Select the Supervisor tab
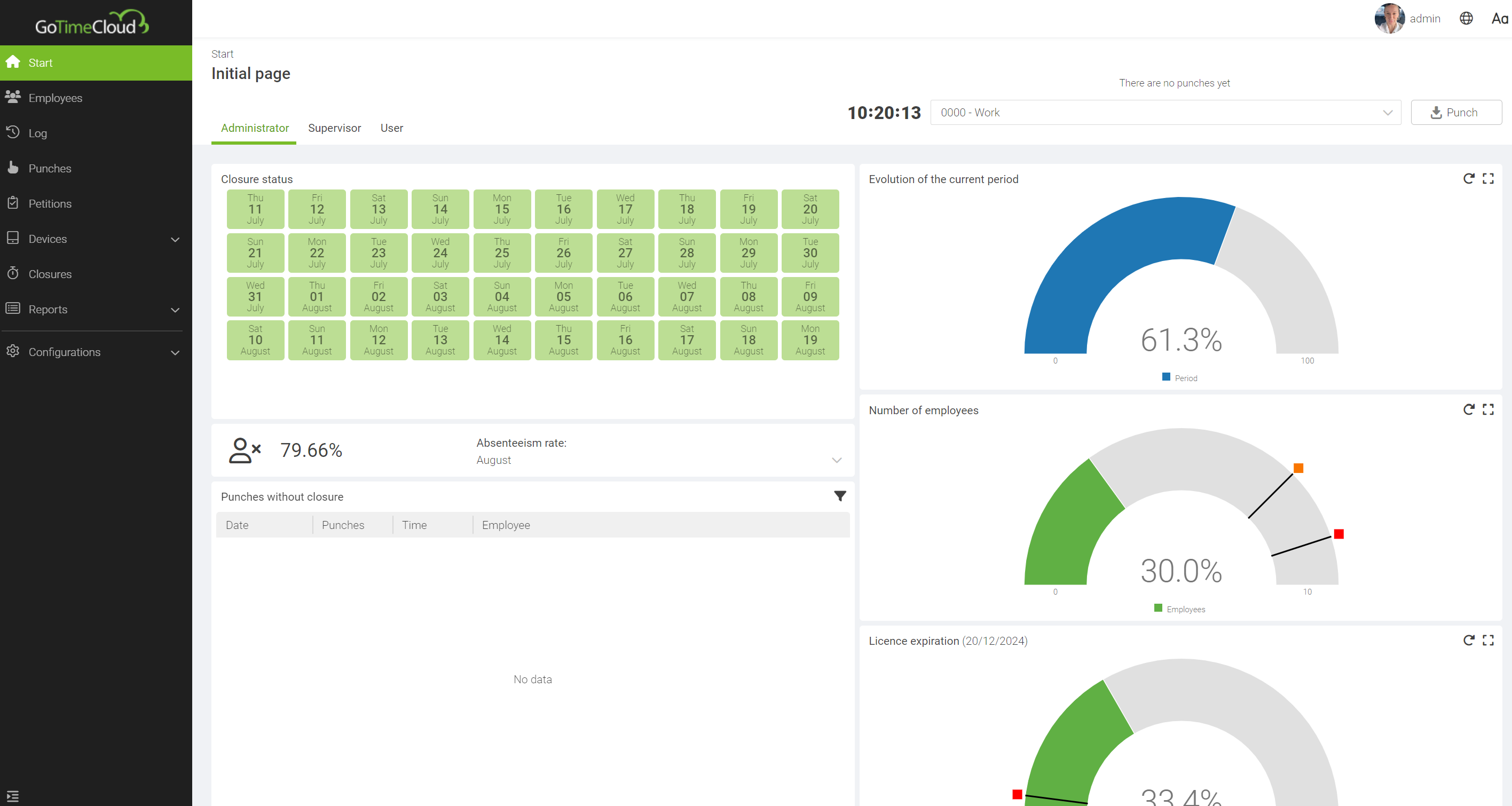The image size is (1512, 806). point(333,127)
